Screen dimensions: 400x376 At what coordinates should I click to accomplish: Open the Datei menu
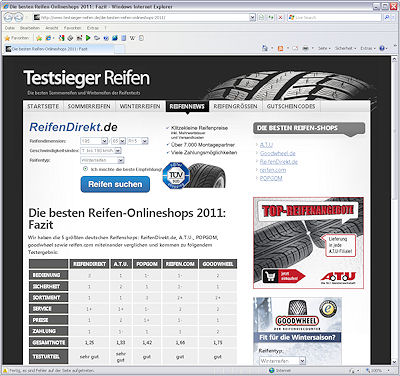[10, 28]
